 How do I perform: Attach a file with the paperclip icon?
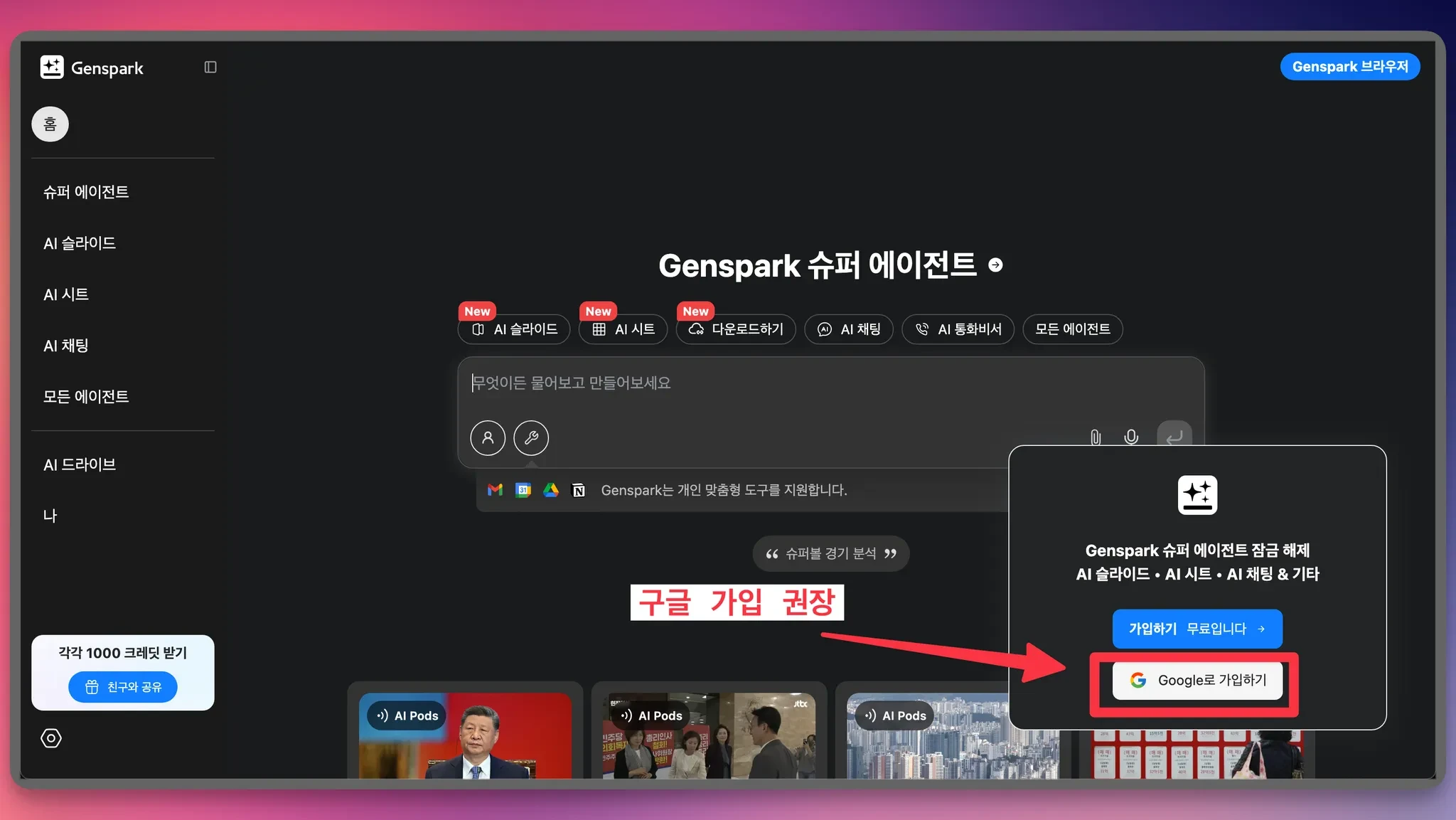pyautogui.click(x=1096, y=437)
